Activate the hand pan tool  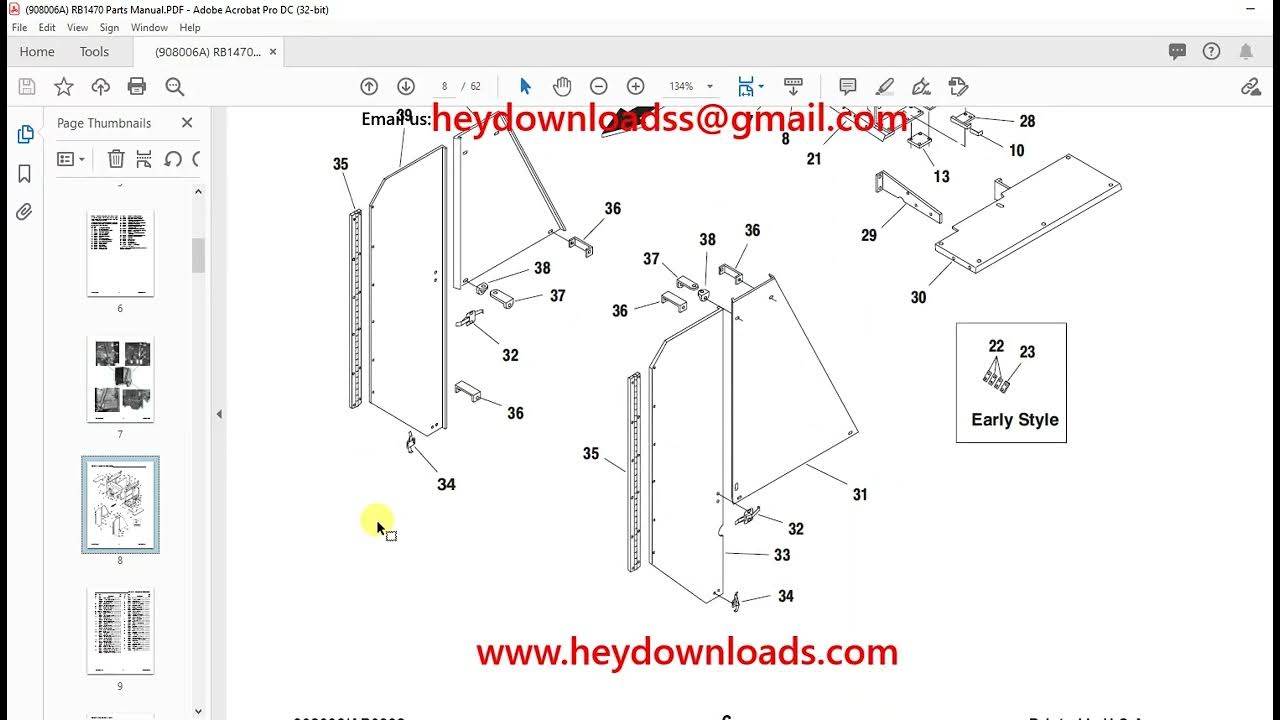coord(562,87)
